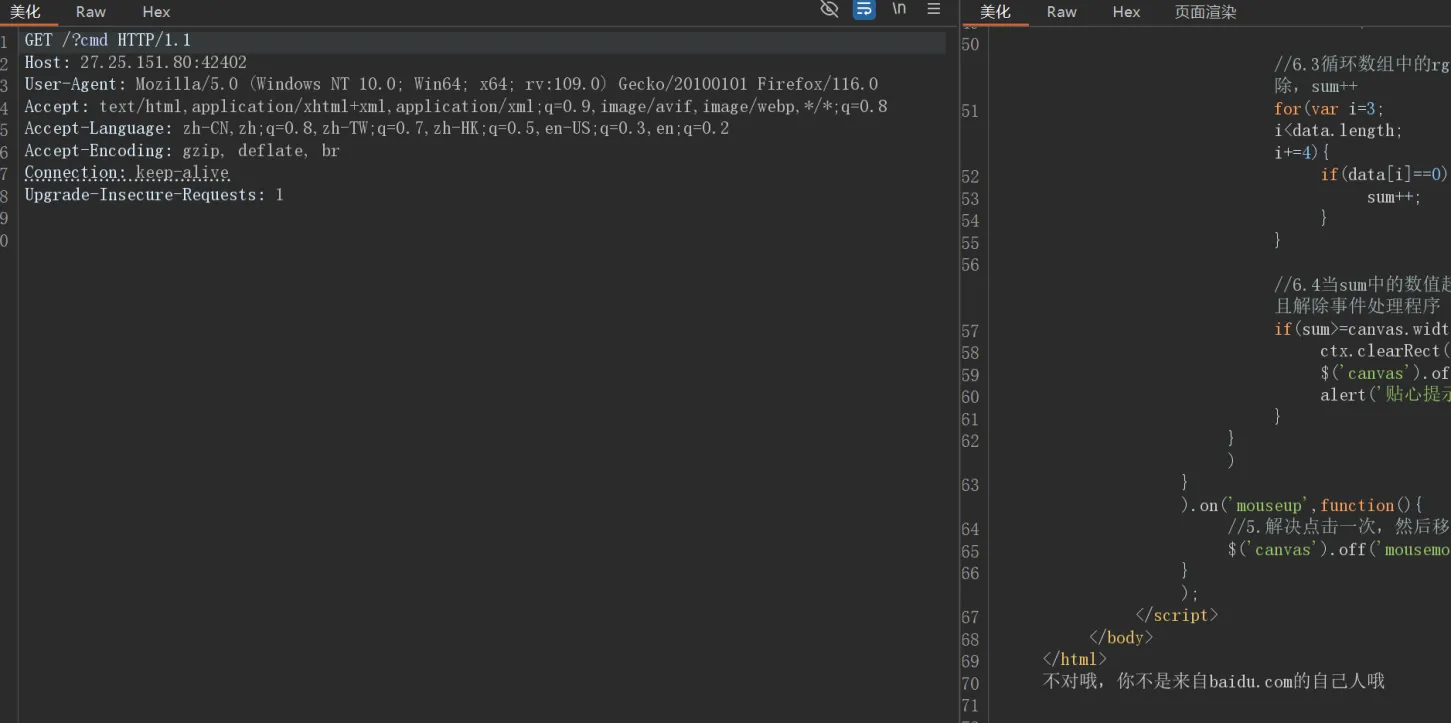The width and height of the screenshot is (1451, 723).
Task: Switch to the Raw tab in request panel
Action: [91, 12]
